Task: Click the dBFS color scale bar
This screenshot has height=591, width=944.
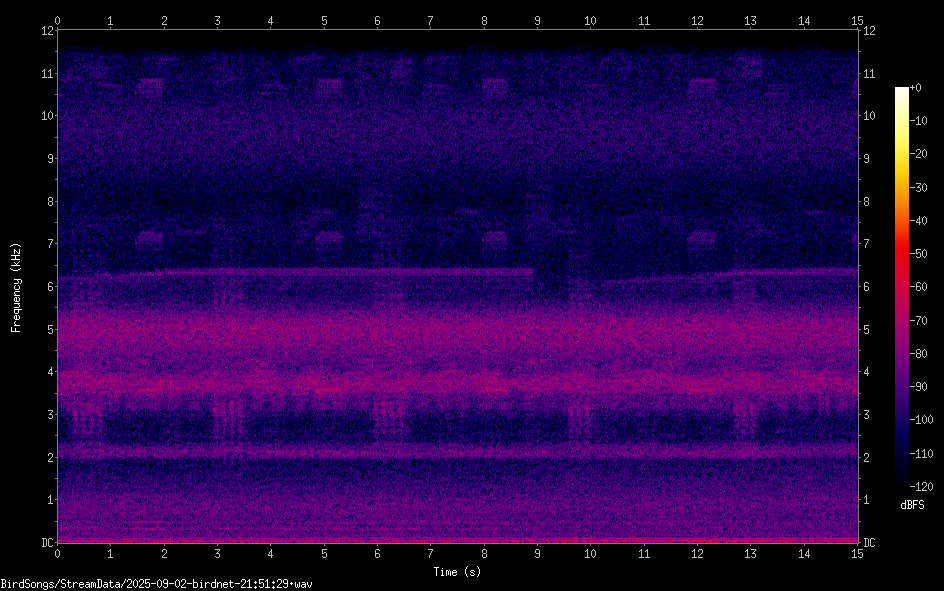Action: [902, 286]
